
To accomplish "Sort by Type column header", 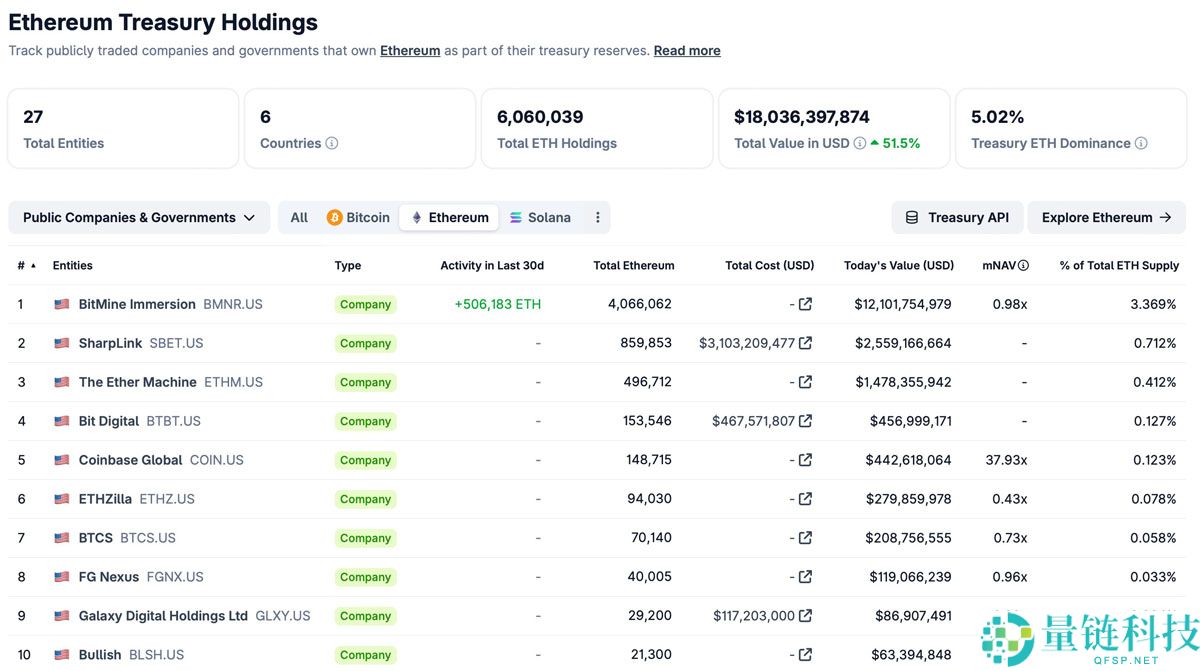I will [348, 266].
